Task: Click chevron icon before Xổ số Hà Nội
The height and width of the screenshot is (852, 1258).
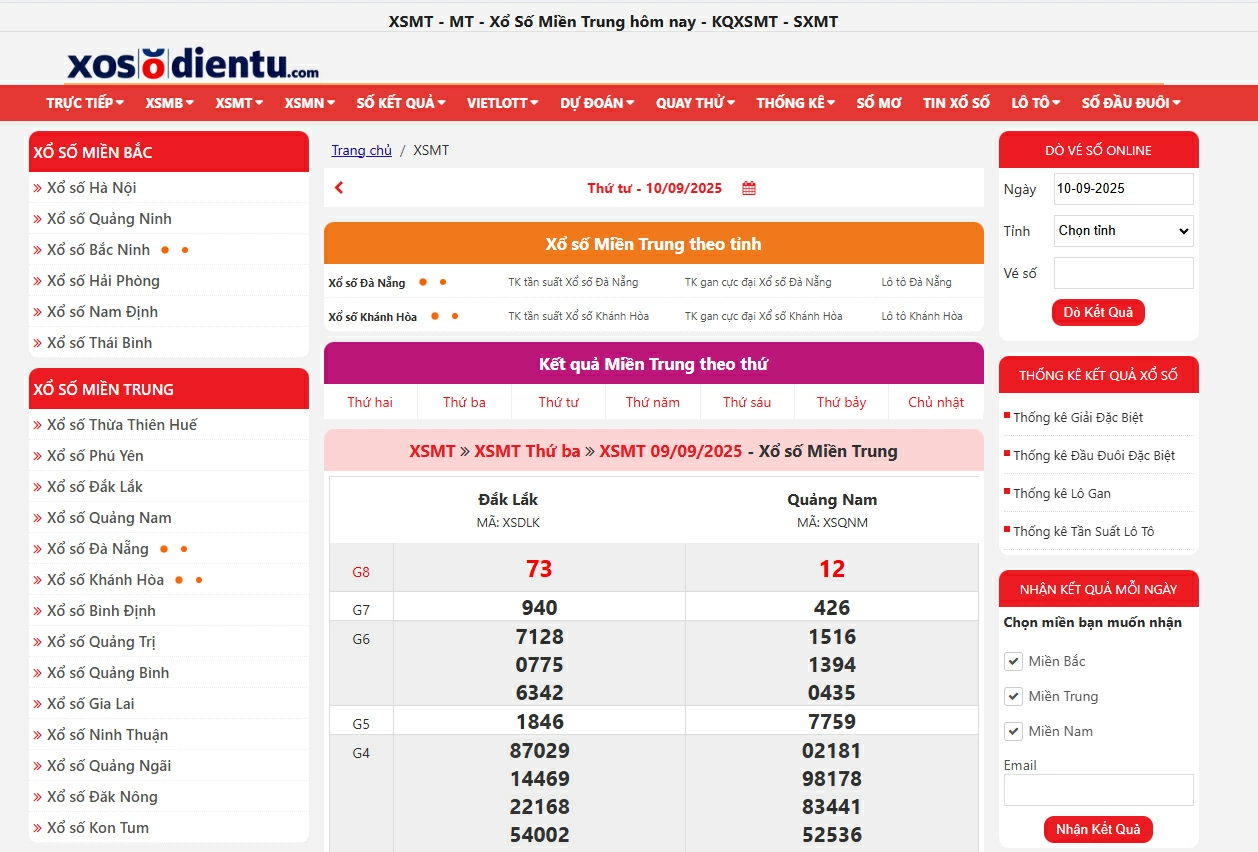Action: (x=38, y=188)
